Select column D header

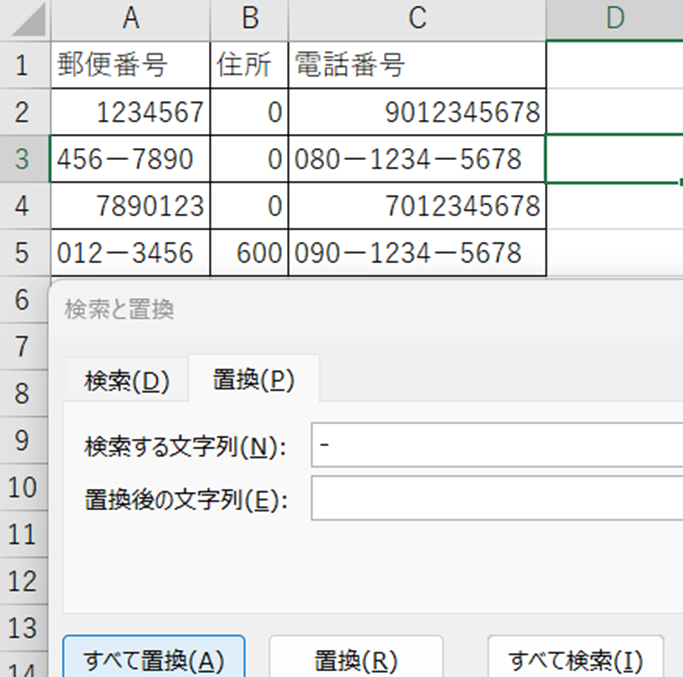[x=614, y=20]
